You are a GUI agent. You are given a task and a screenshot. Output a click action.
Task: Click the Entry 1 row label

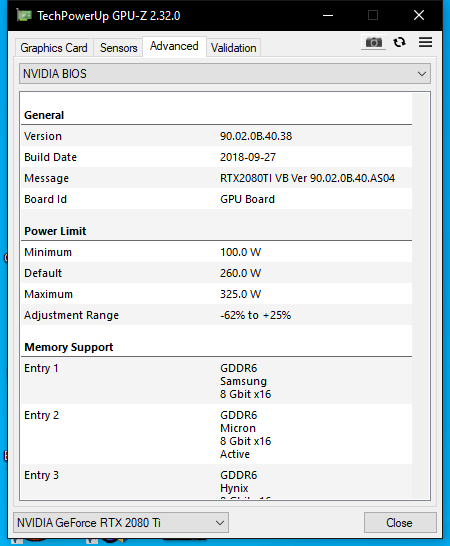click(41, 368)
